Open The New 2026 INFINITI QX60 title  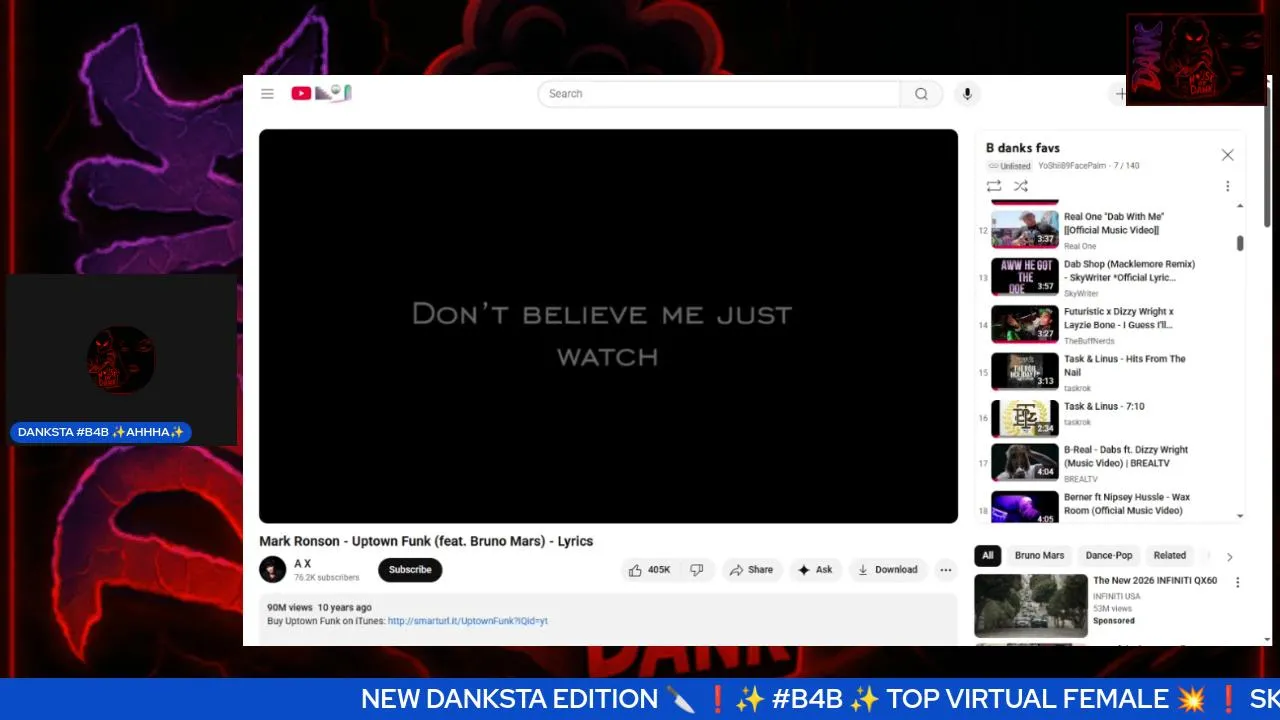[1155, 580]
